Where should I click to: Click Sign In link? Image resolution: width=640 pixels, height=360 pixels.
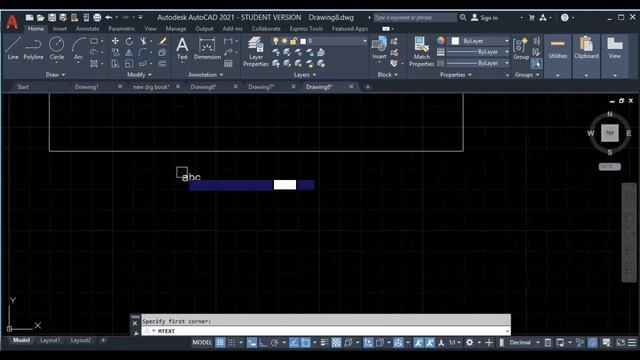(x=489, y=18)
